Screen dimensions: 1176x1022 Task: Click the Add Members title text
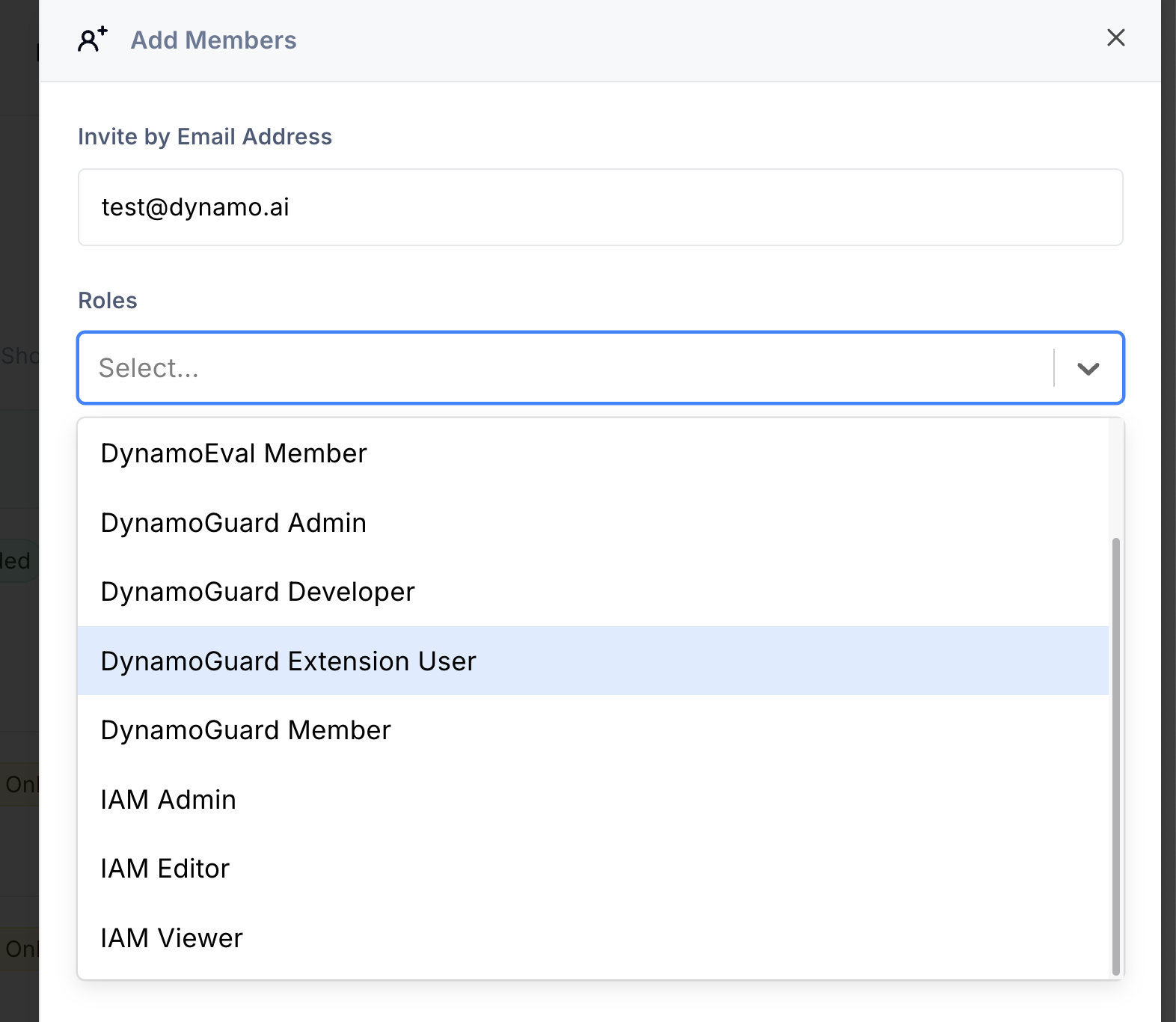(x=214, y=40)
